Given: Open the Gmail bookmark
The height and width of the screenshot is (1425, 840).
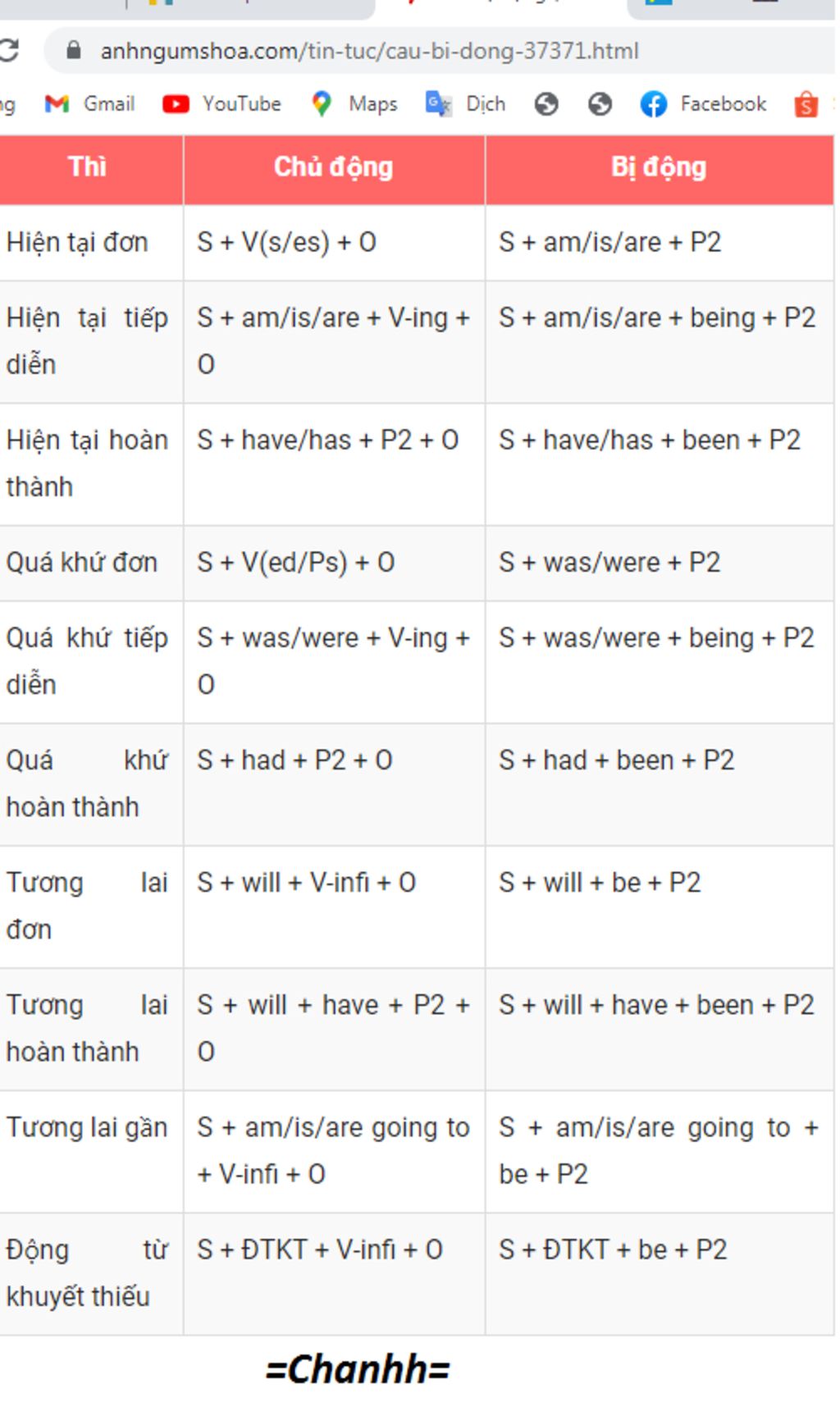Looking at the screenshot, I should (x=90, y=104).
